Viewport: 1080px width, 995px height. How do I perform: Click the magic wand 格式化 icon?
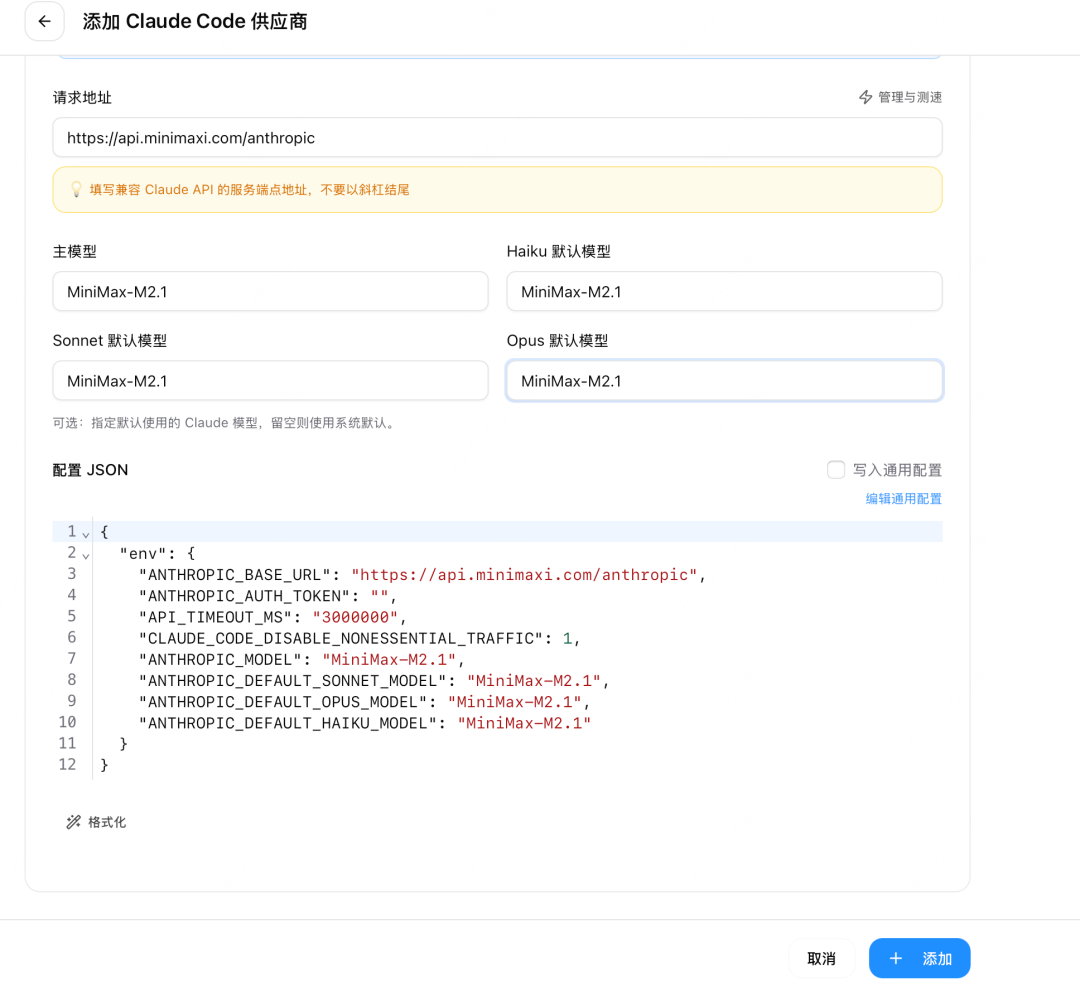tap(72, 822)
